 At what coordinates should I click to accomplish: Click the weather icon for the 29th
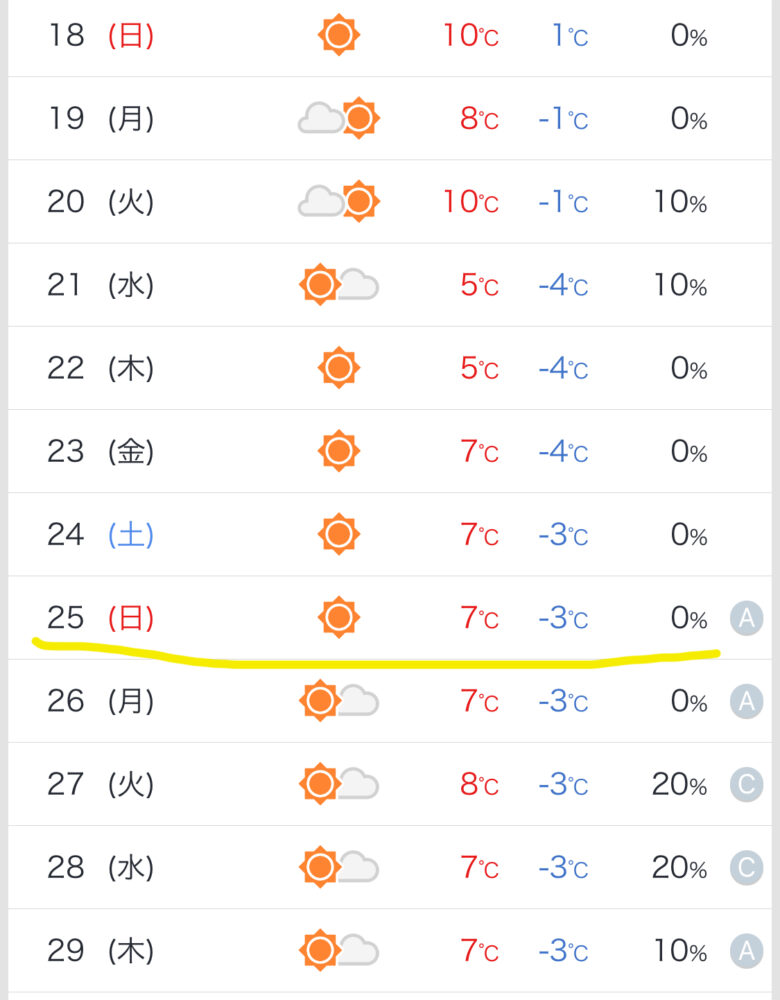(x=339, y=950)
